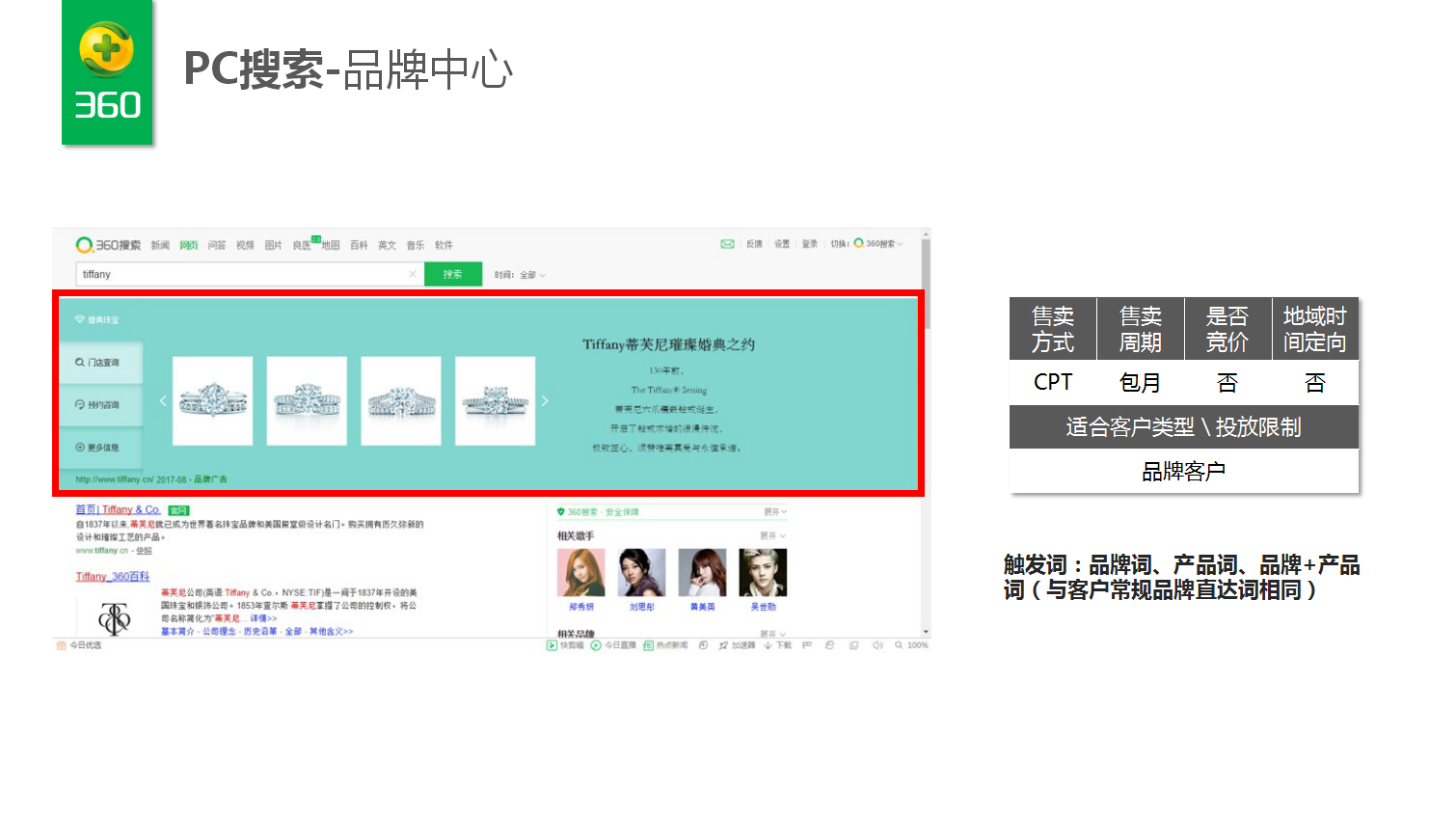Switch to the 网页 search tab
The image size is (1456, 819).
189,245
